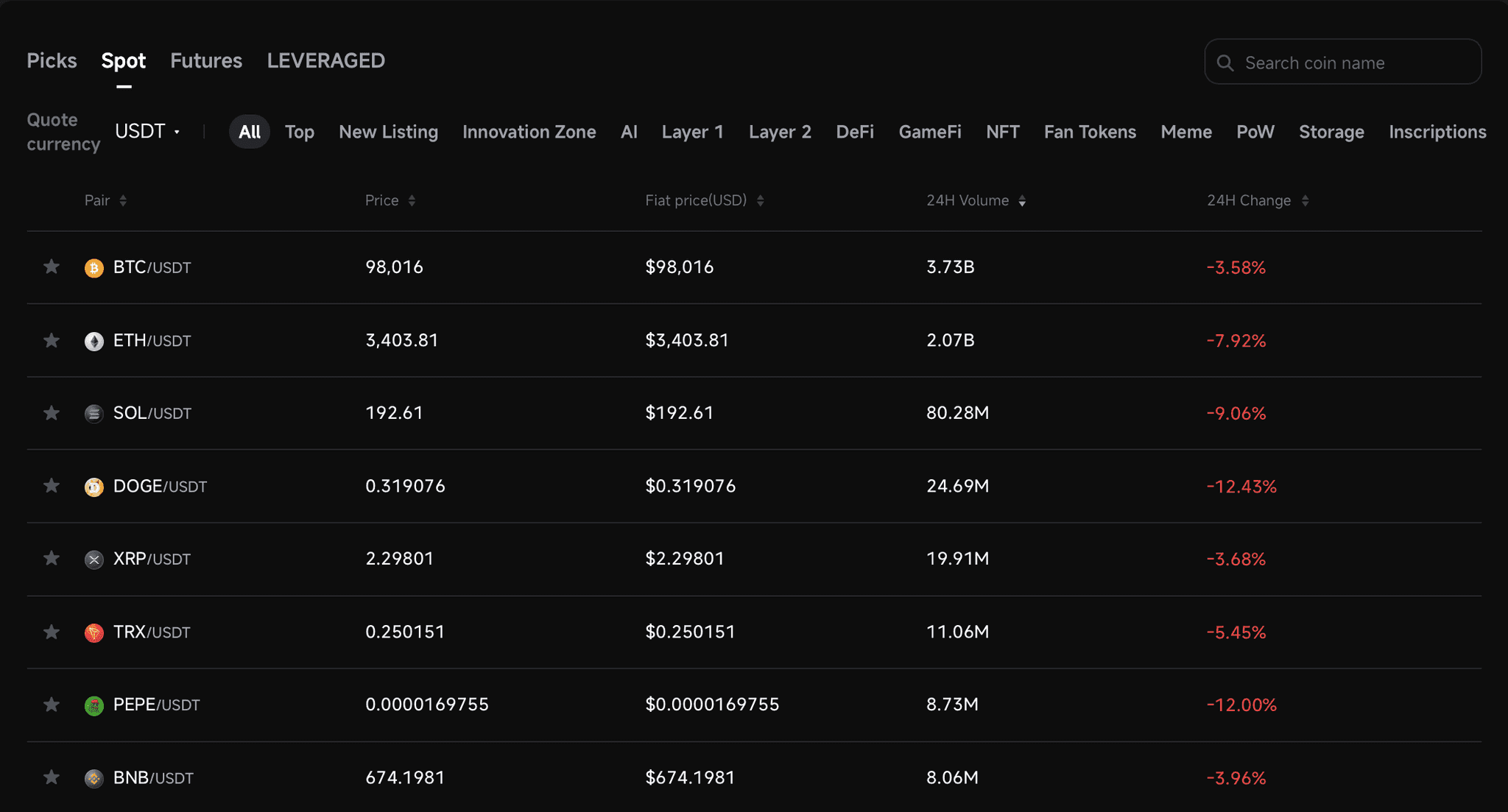Select the All category filter
The width and height of the screenshot is (1508, 812).
250,132
